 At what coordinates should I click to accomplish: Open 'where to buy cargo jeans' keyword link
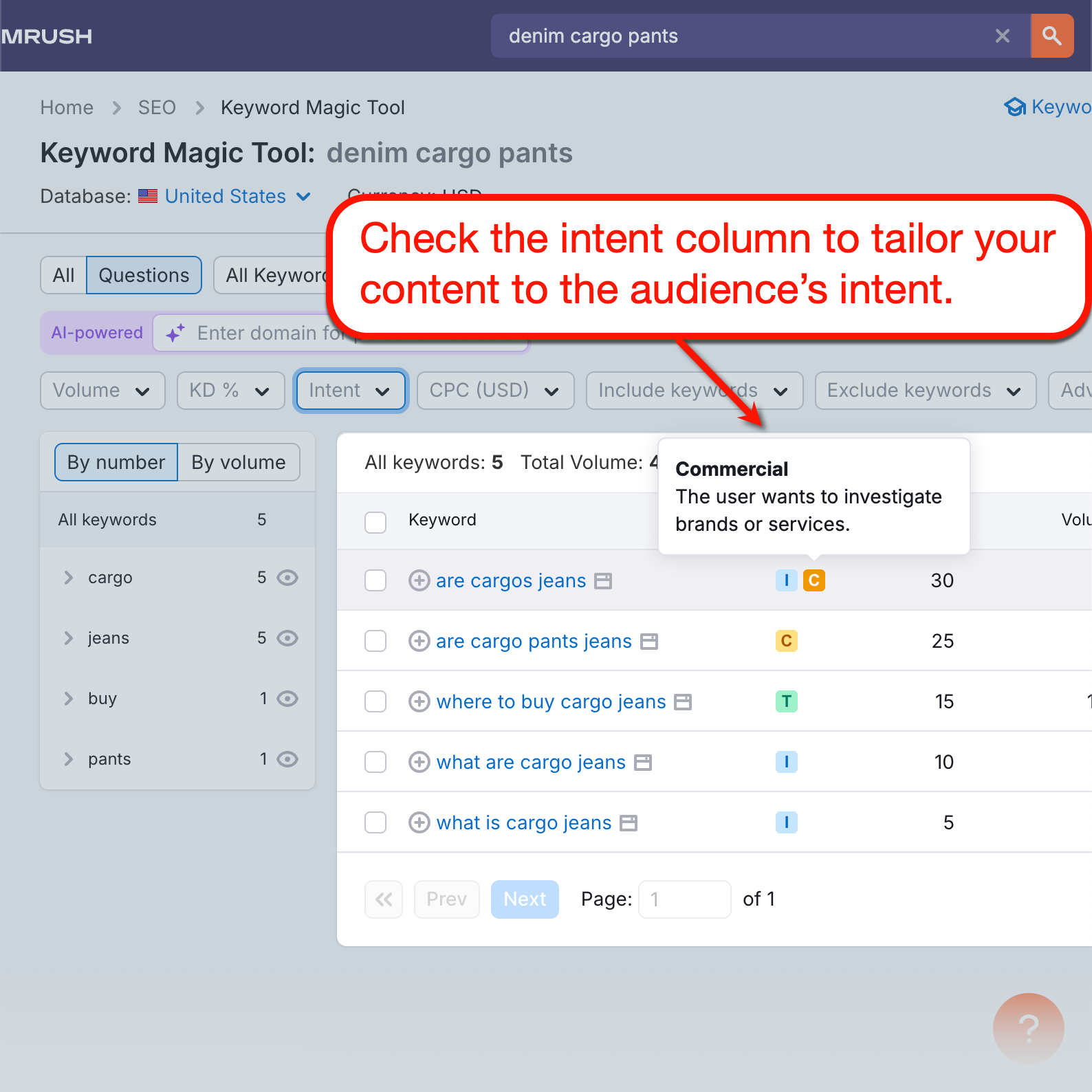(551, 701)
